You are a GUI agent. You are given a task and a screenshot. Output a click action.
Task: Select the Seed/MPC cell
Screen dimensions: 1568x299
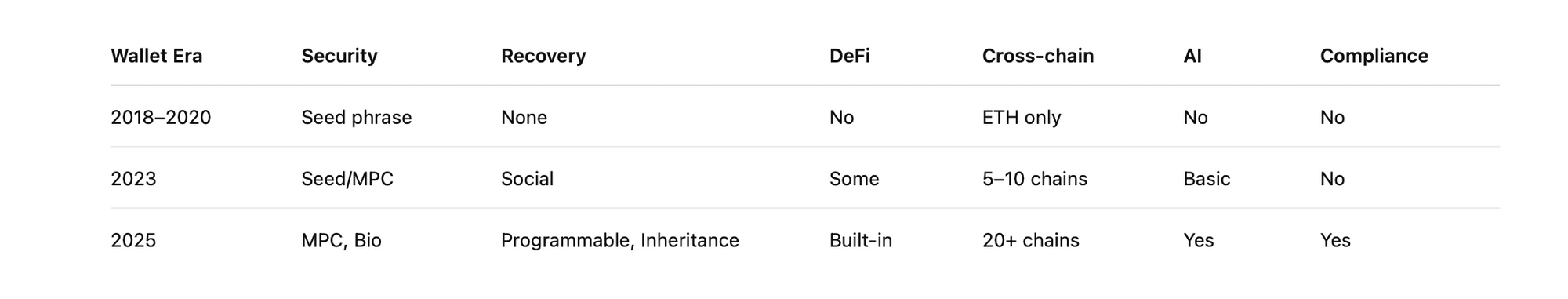pyautogui.click(x=347, y=178)
